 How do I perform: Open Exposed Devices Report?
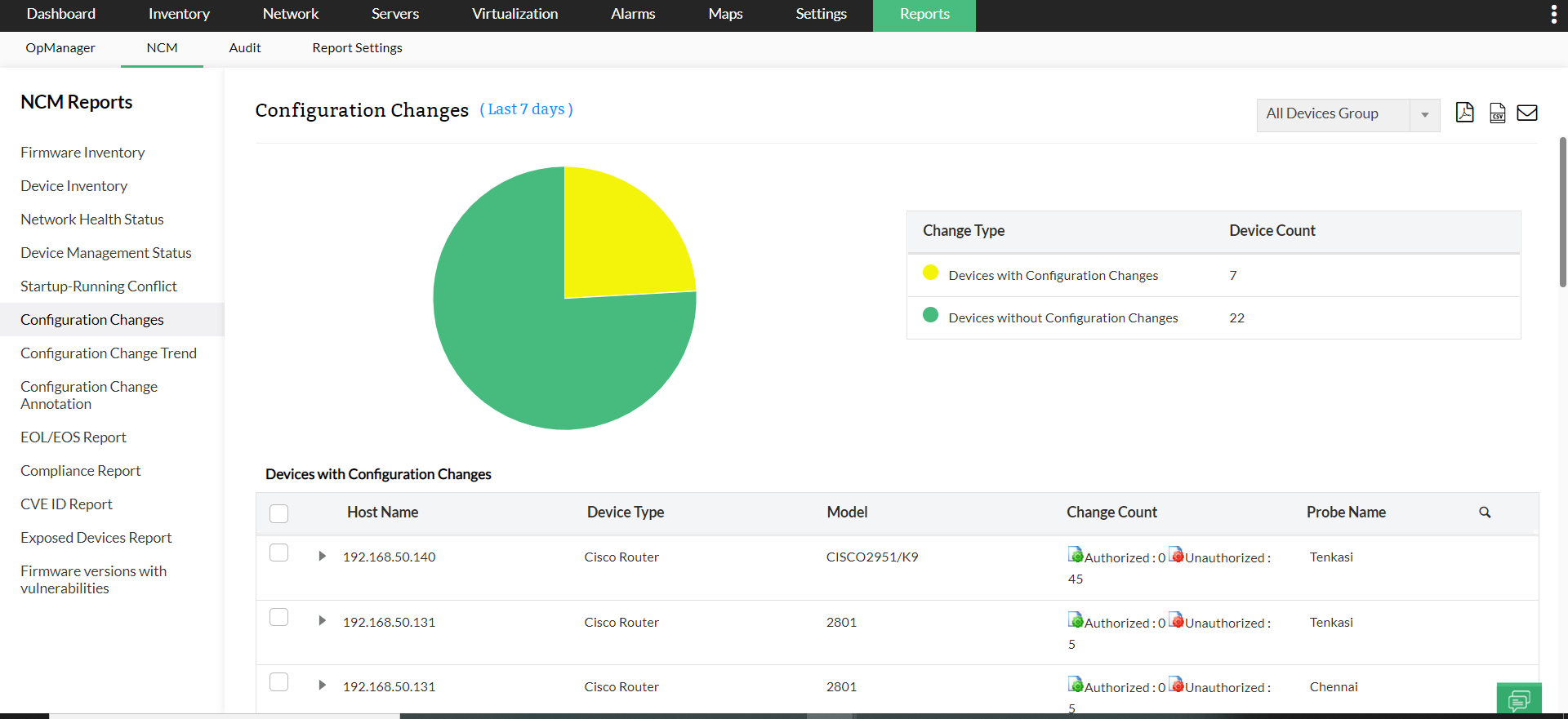pos(96,538)
